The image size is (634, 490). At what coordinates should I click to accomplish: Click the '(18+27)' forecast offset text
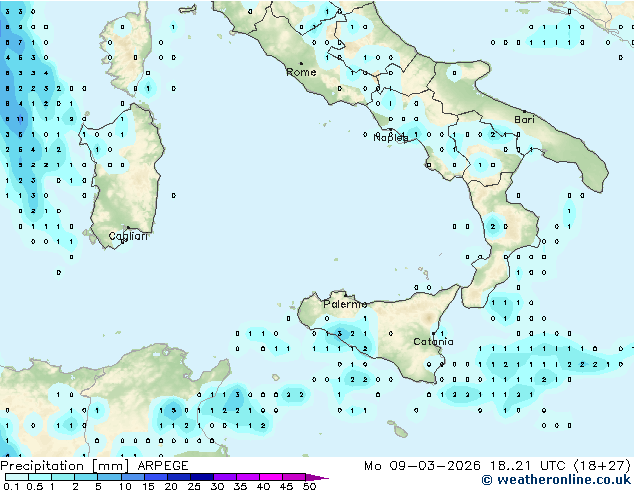point(602,466)
